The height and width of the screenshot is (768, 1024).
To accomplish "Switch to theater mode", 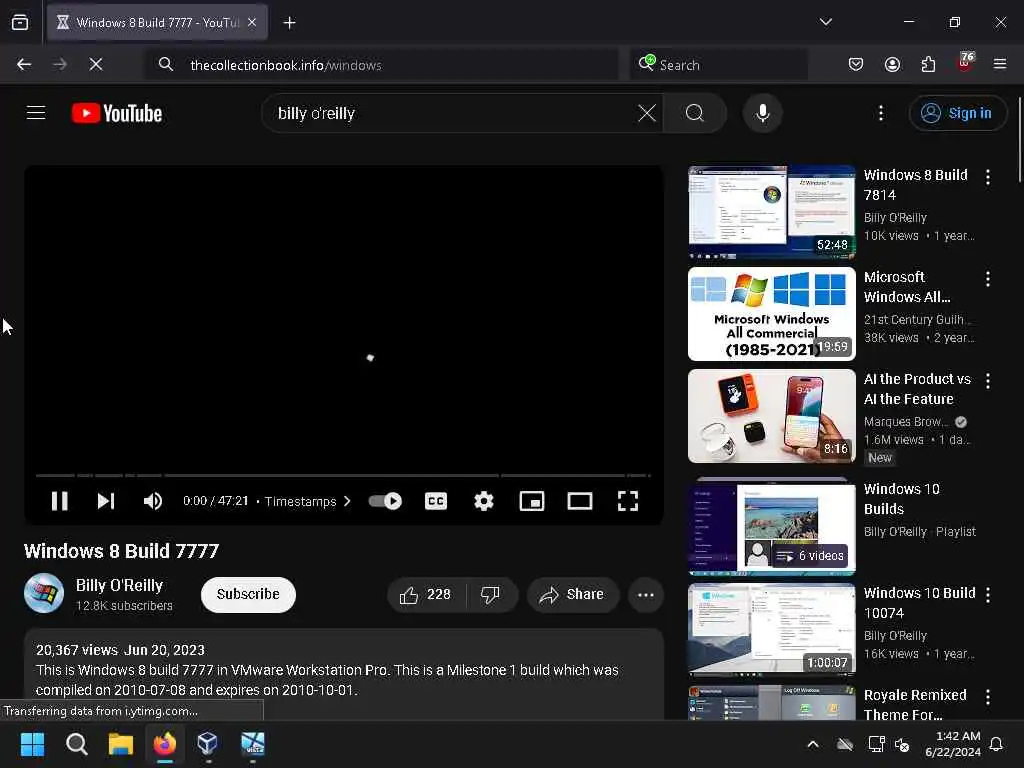I will tap(580, 501).
